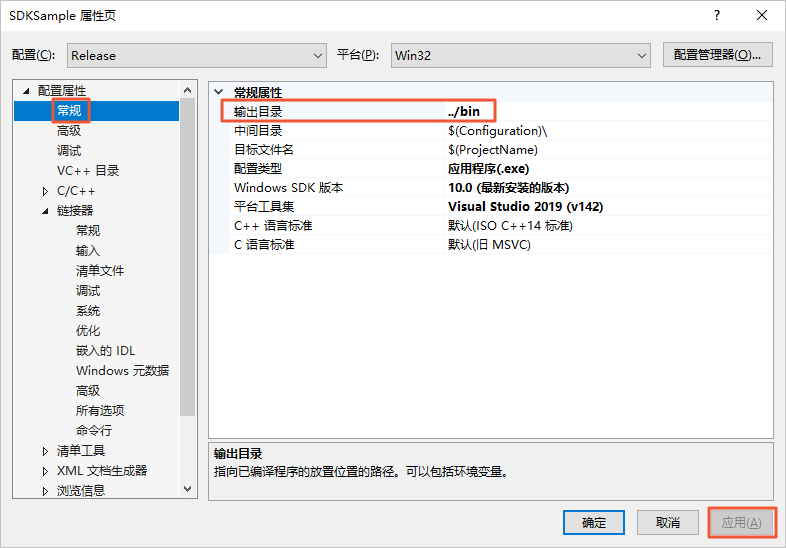
Task: Click tree scrollbar down arrow
Action: [x=187, y=488]
